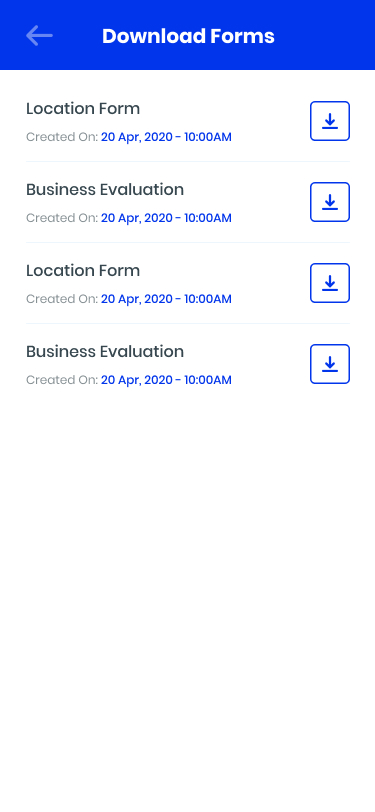Open the first Location Form entry title
Image resolution: width=375 pixels, height=812 pixels.
(x=83, y=109)
